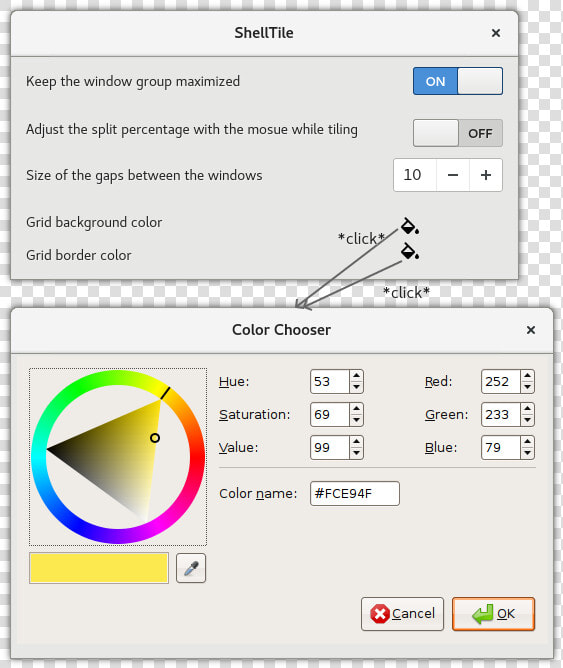
Task: Click the Green value field
Action: click(x=501, y=415)
